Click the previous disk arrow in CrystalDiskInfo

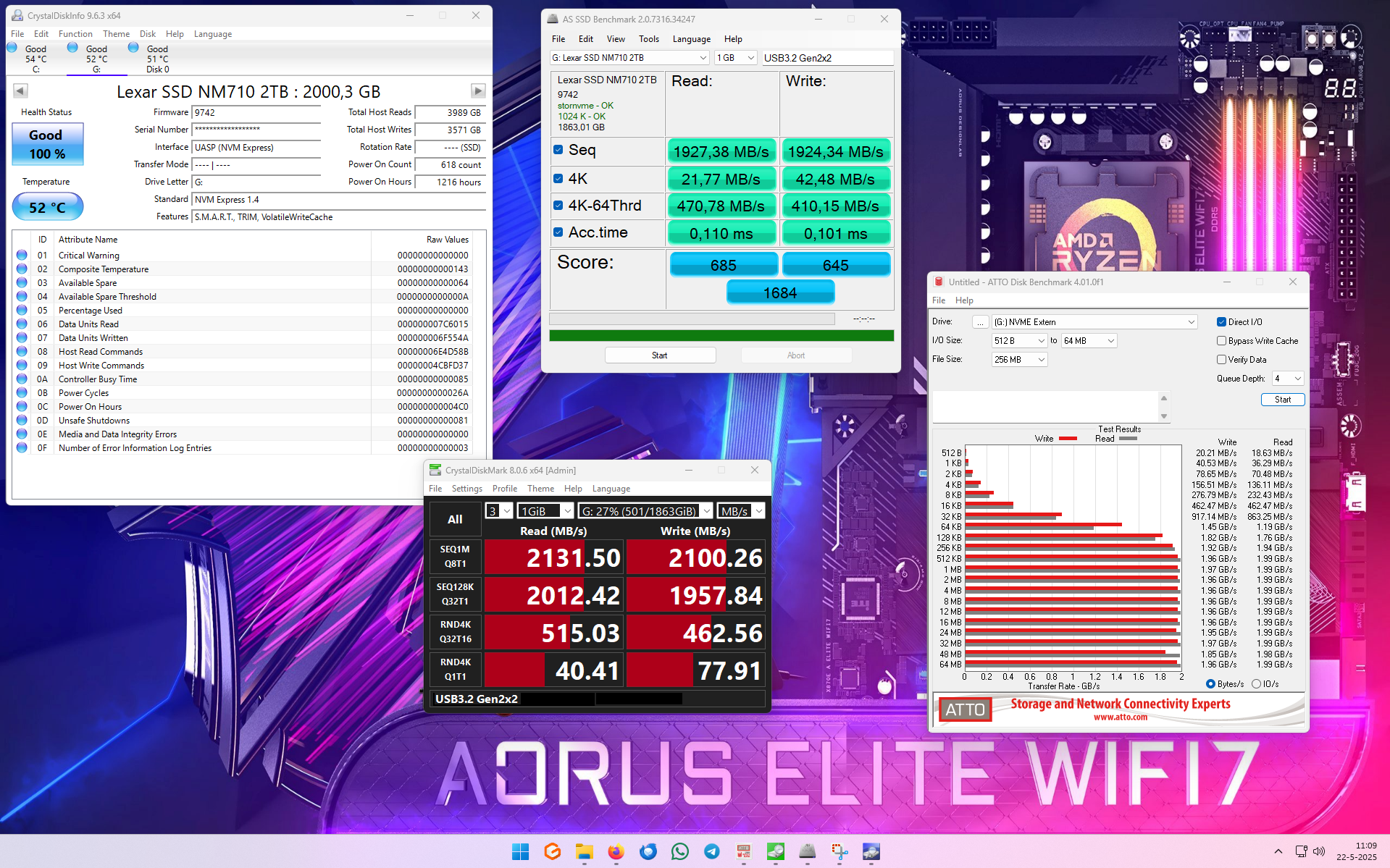click(20, 90)
